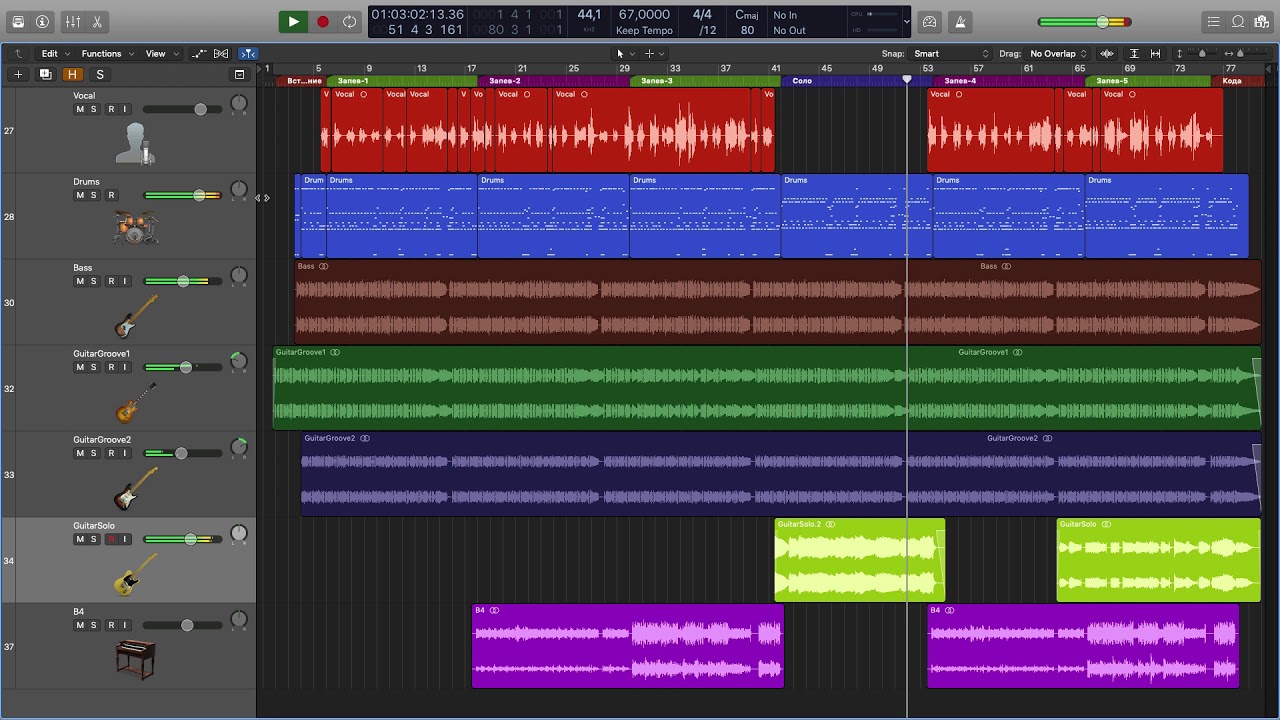Open the Editors with scissors icon
This screenshot has width=1280, height=720.
point(97,21)
